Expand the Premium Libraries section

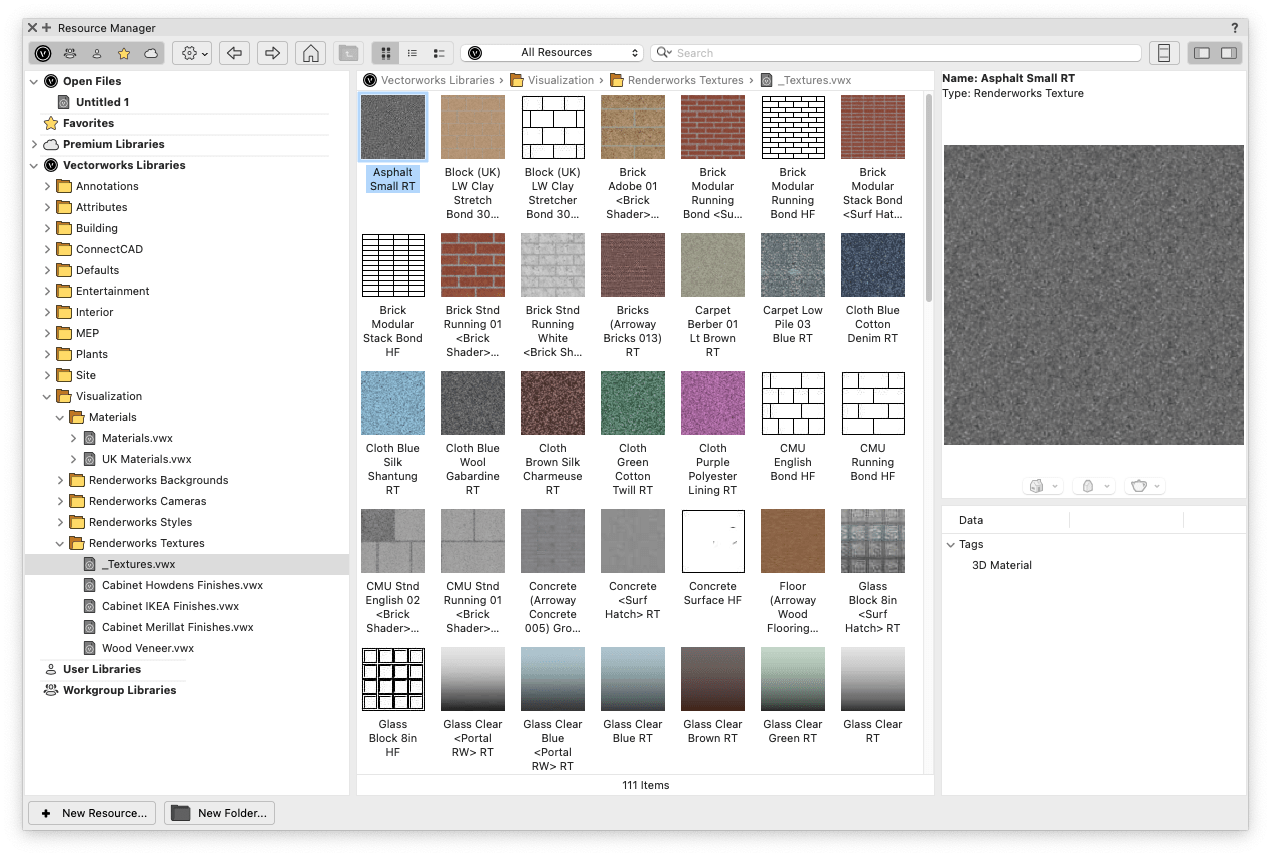35,144
